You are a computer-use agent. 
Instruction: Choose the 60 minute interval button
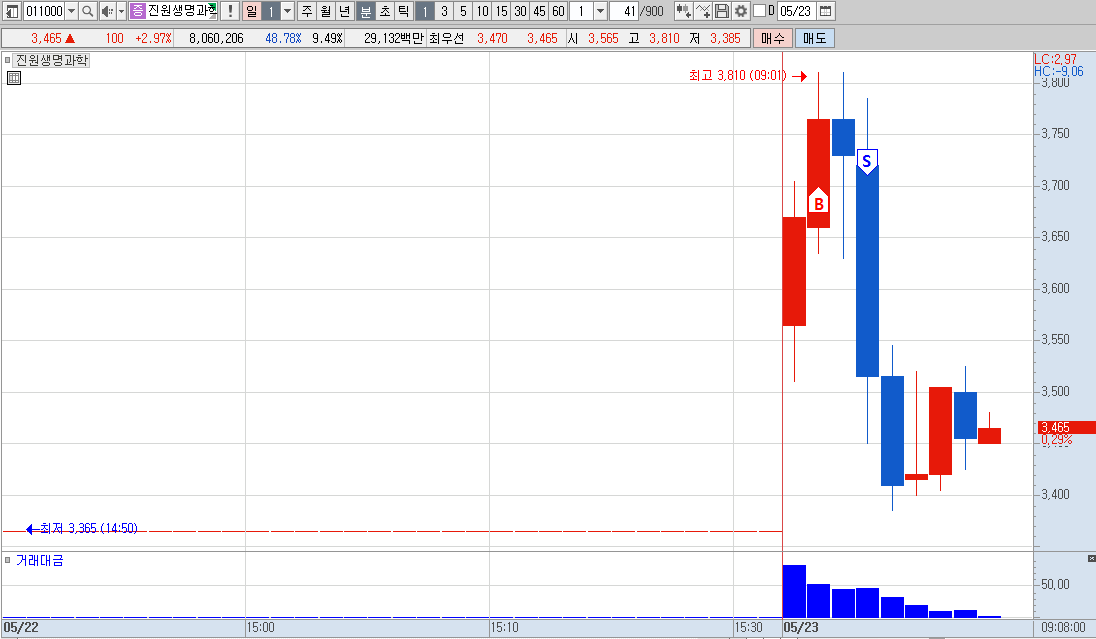558,11
